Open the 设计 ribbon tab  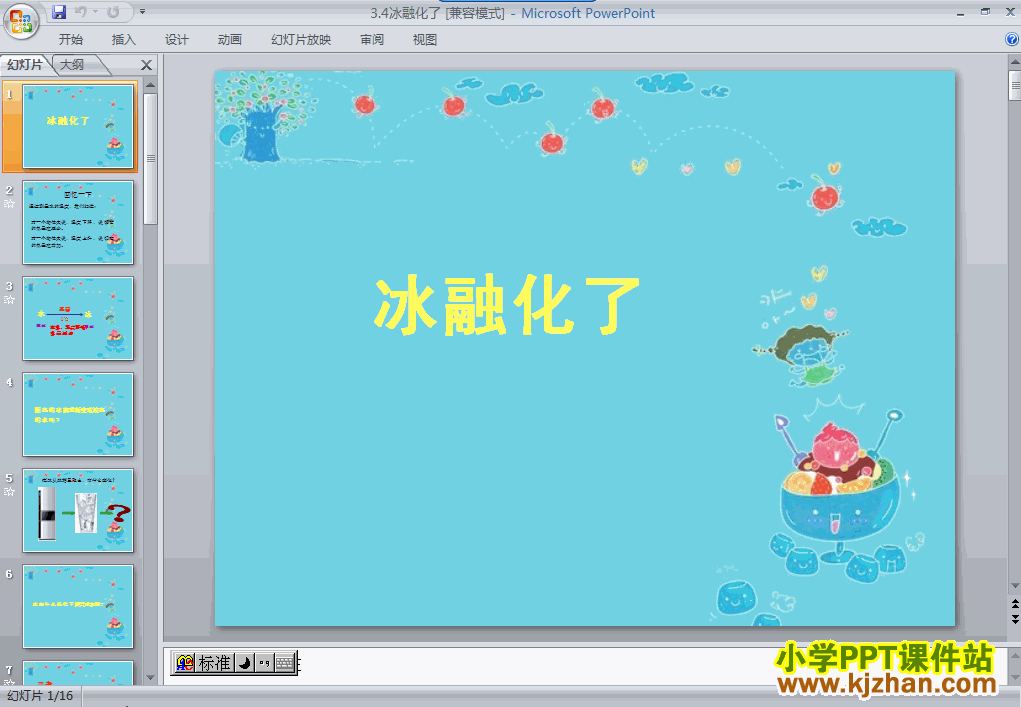click(x=176, y=40)
